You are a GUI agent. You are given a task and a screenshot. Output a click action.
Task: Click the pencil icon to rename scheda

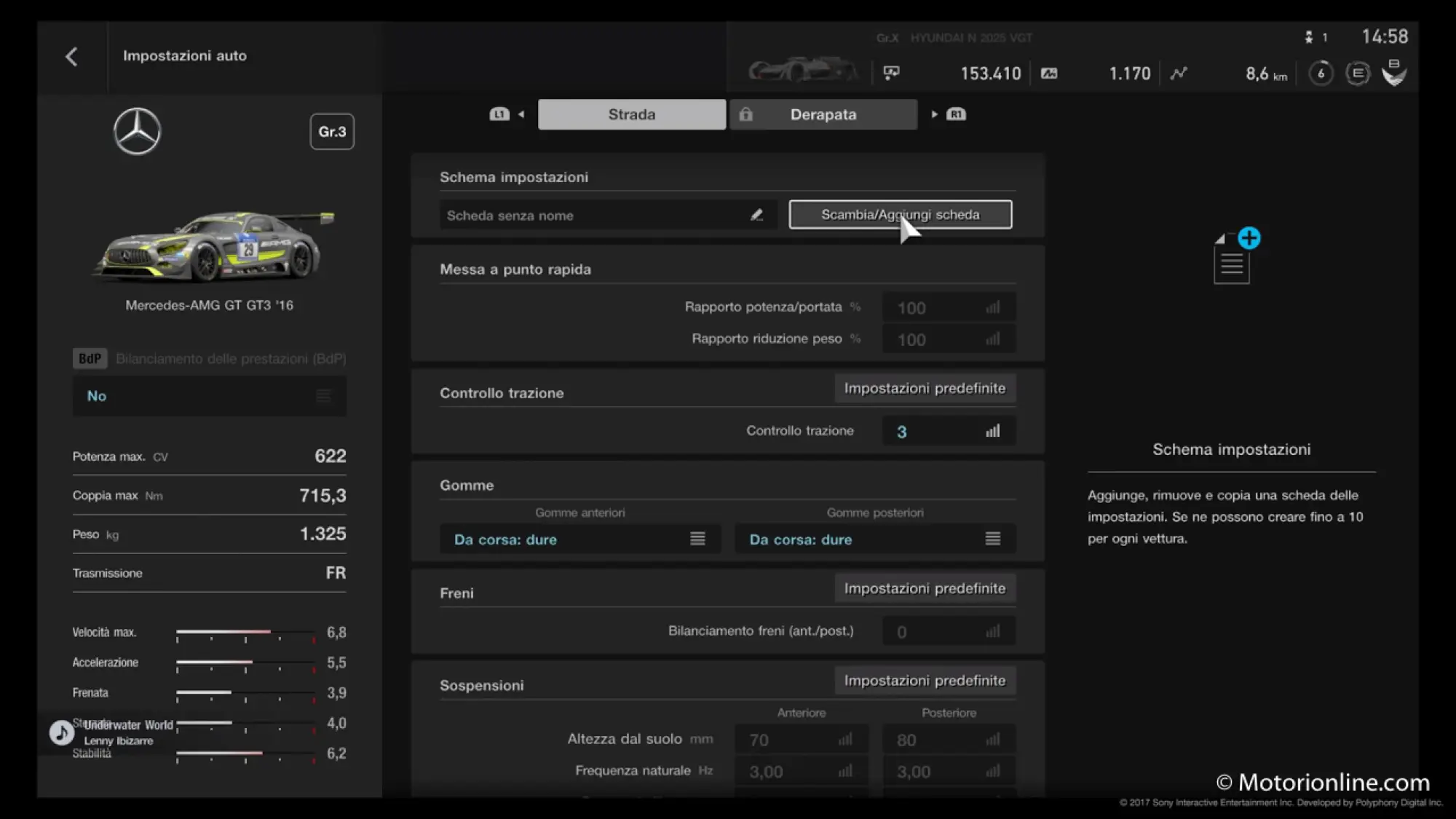pyautogui.click(x=756, y=215)
